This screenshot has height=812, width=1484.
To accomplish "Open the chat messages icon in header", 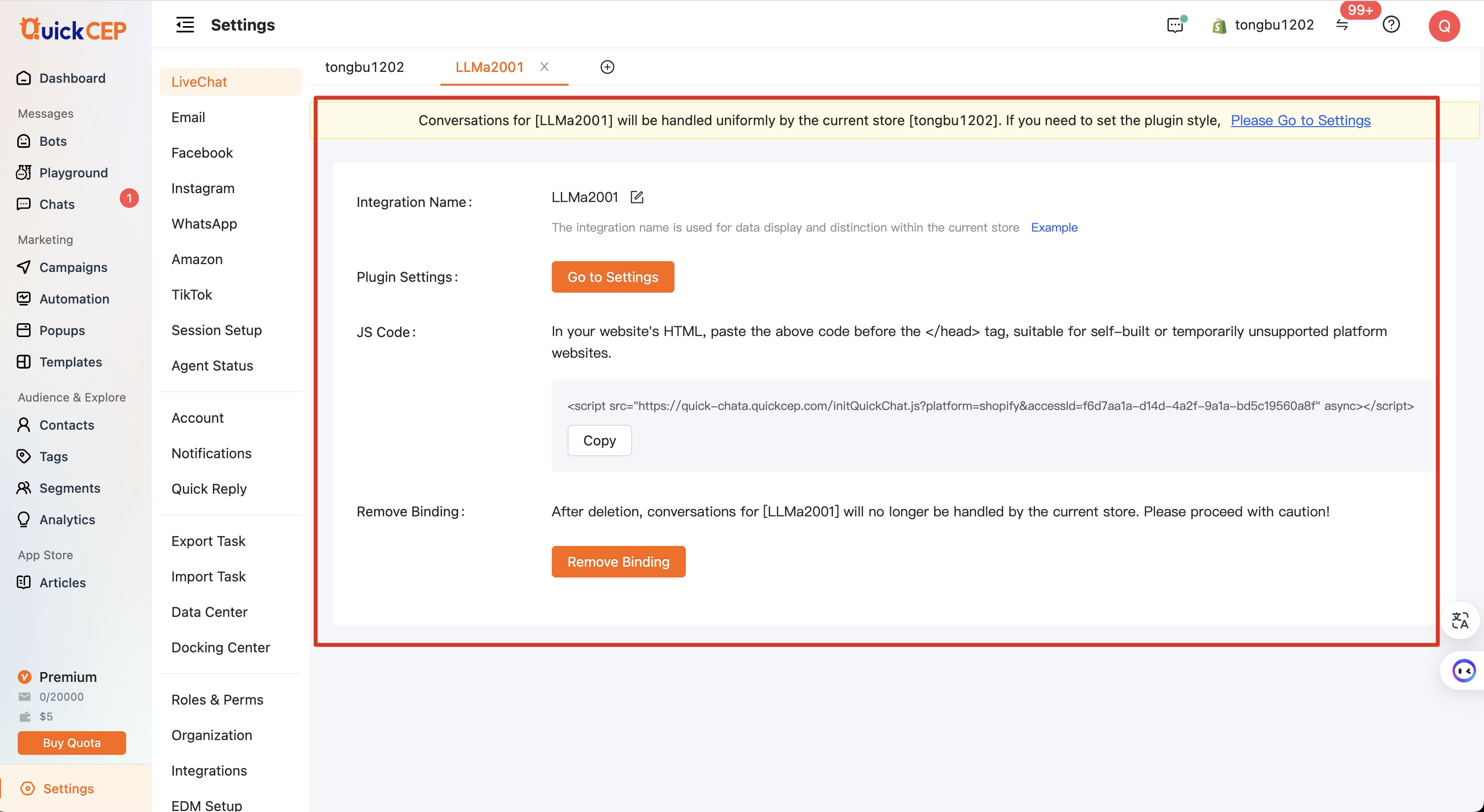I will (1175, 25).
